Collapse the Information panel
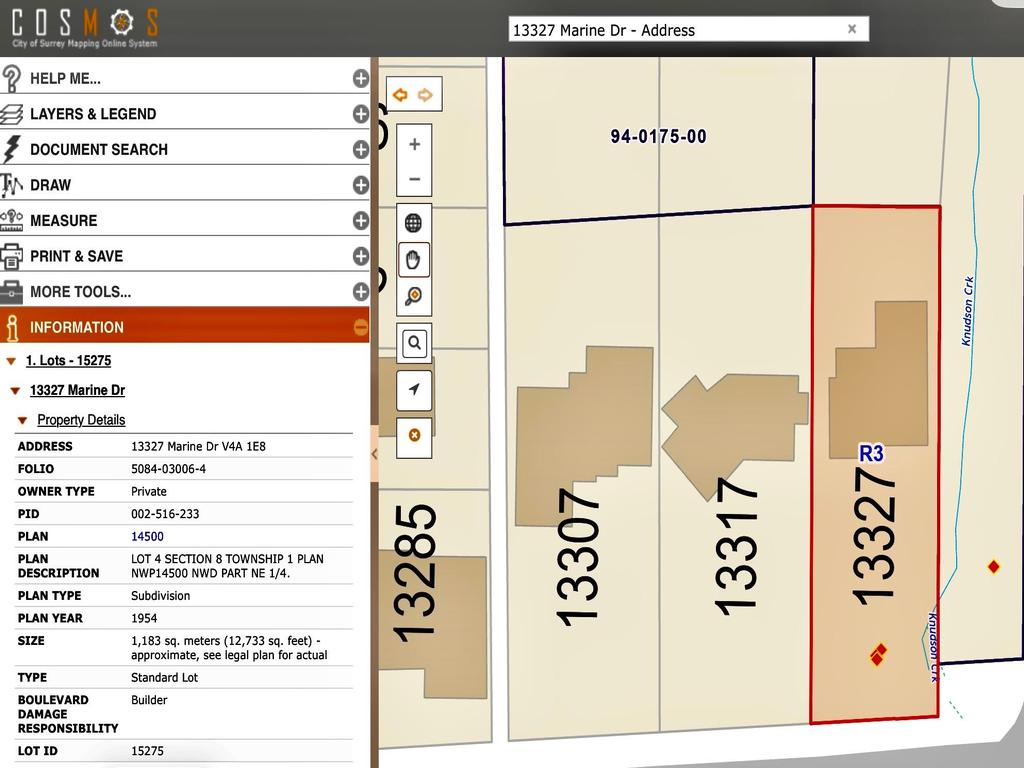The height and width of the screenshot is (768, 1024). pyautogui.click(x=360, y=327)
